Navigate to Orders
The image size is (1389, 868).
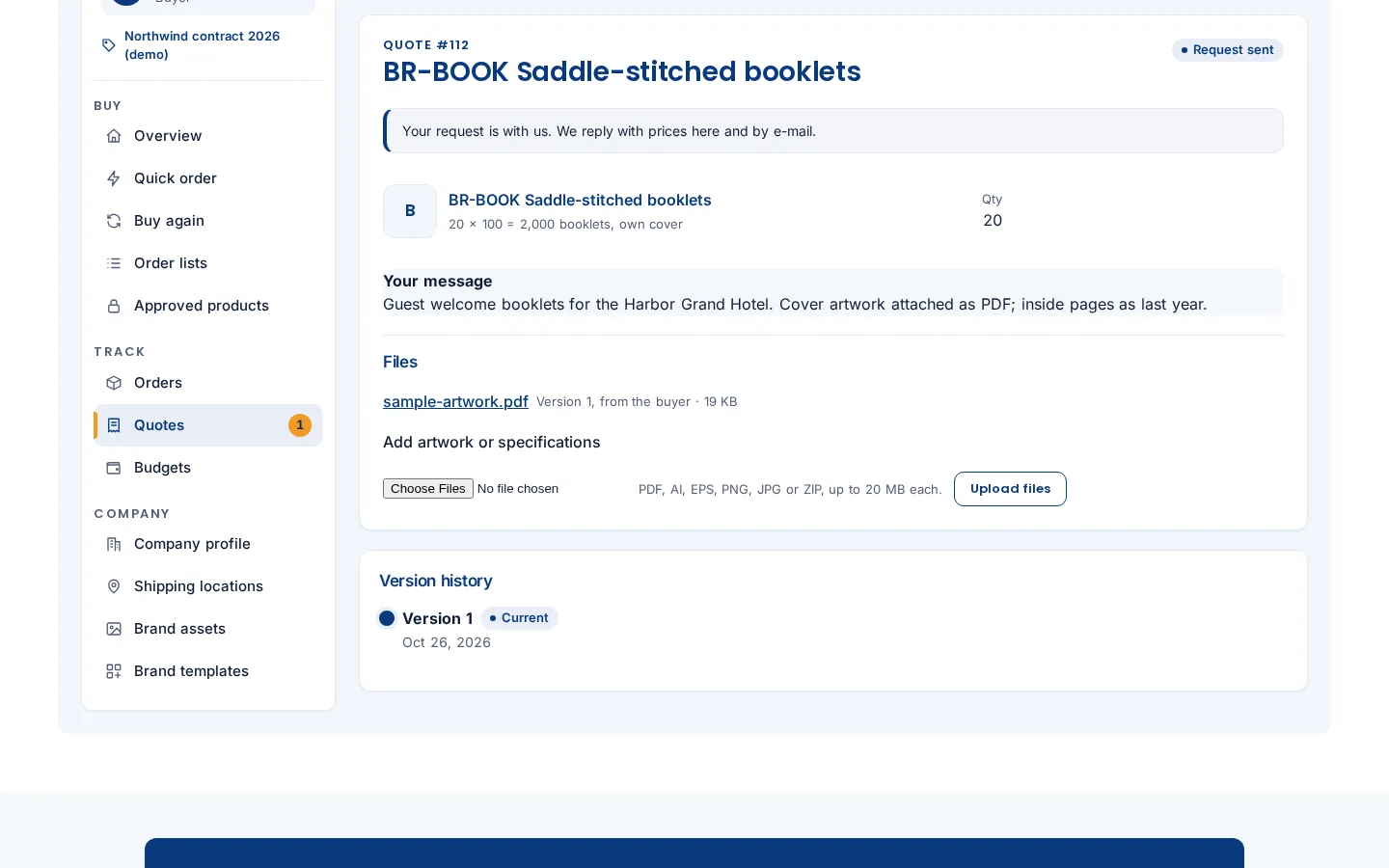(x=208, y=383)
